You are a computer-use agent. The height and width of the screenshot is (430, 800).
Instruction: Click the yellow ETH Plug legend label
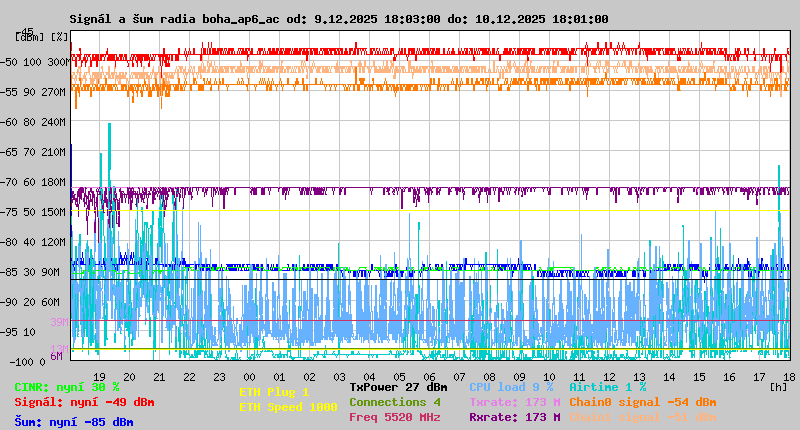274,392
